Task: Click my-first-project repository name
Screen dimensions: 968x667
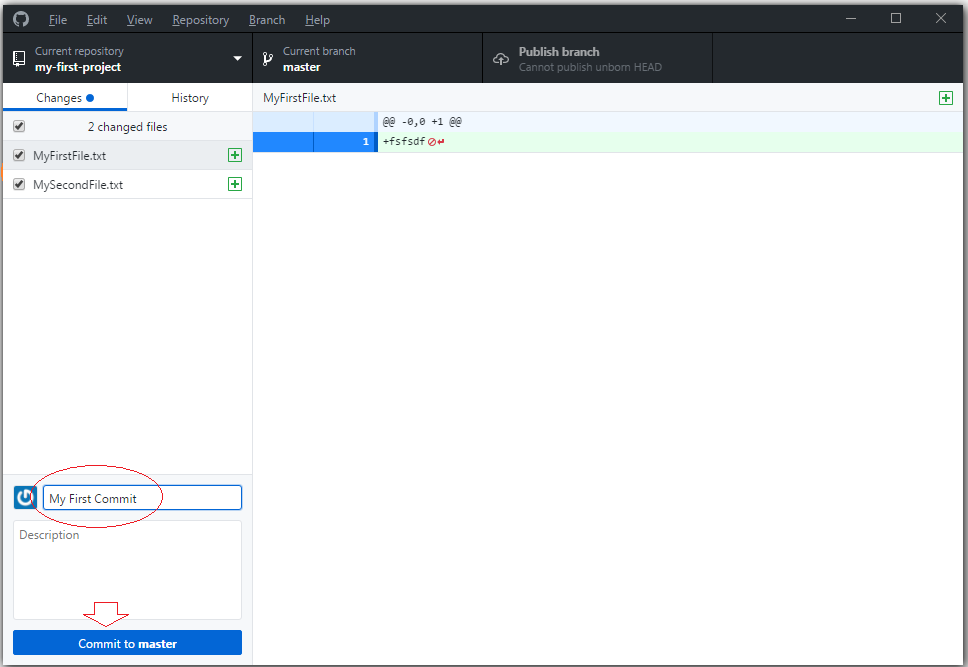Action: pos(78,67)
